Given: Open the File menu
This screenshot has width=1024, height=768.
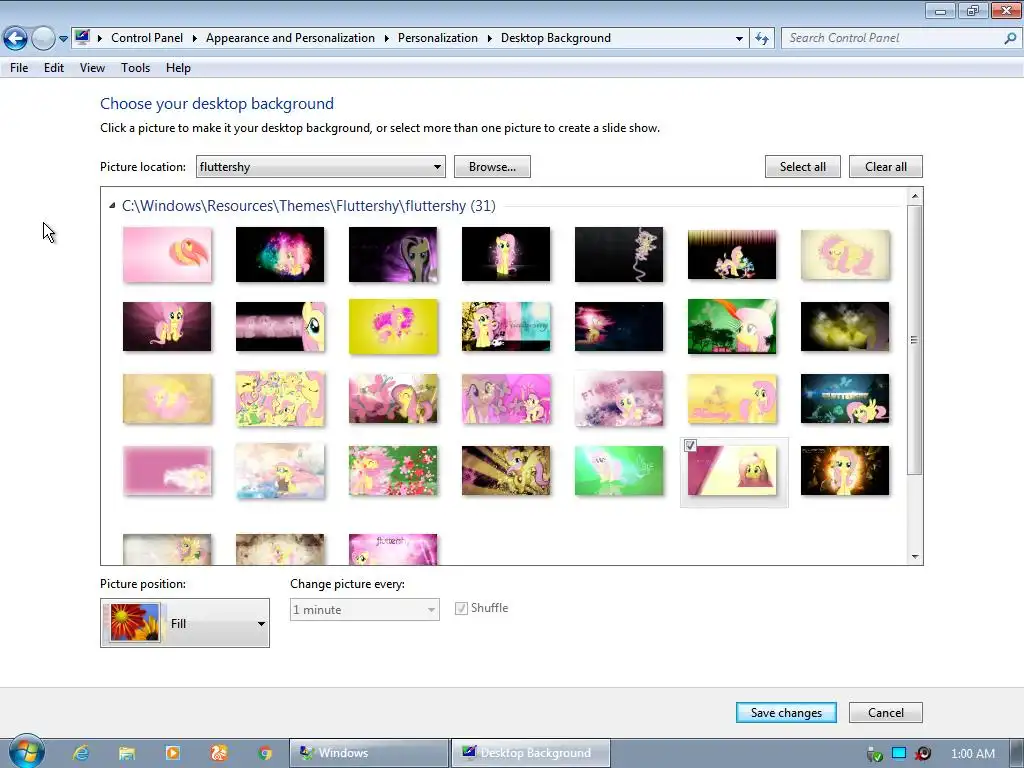Looking at the screenshot, I should coord(19,68).
